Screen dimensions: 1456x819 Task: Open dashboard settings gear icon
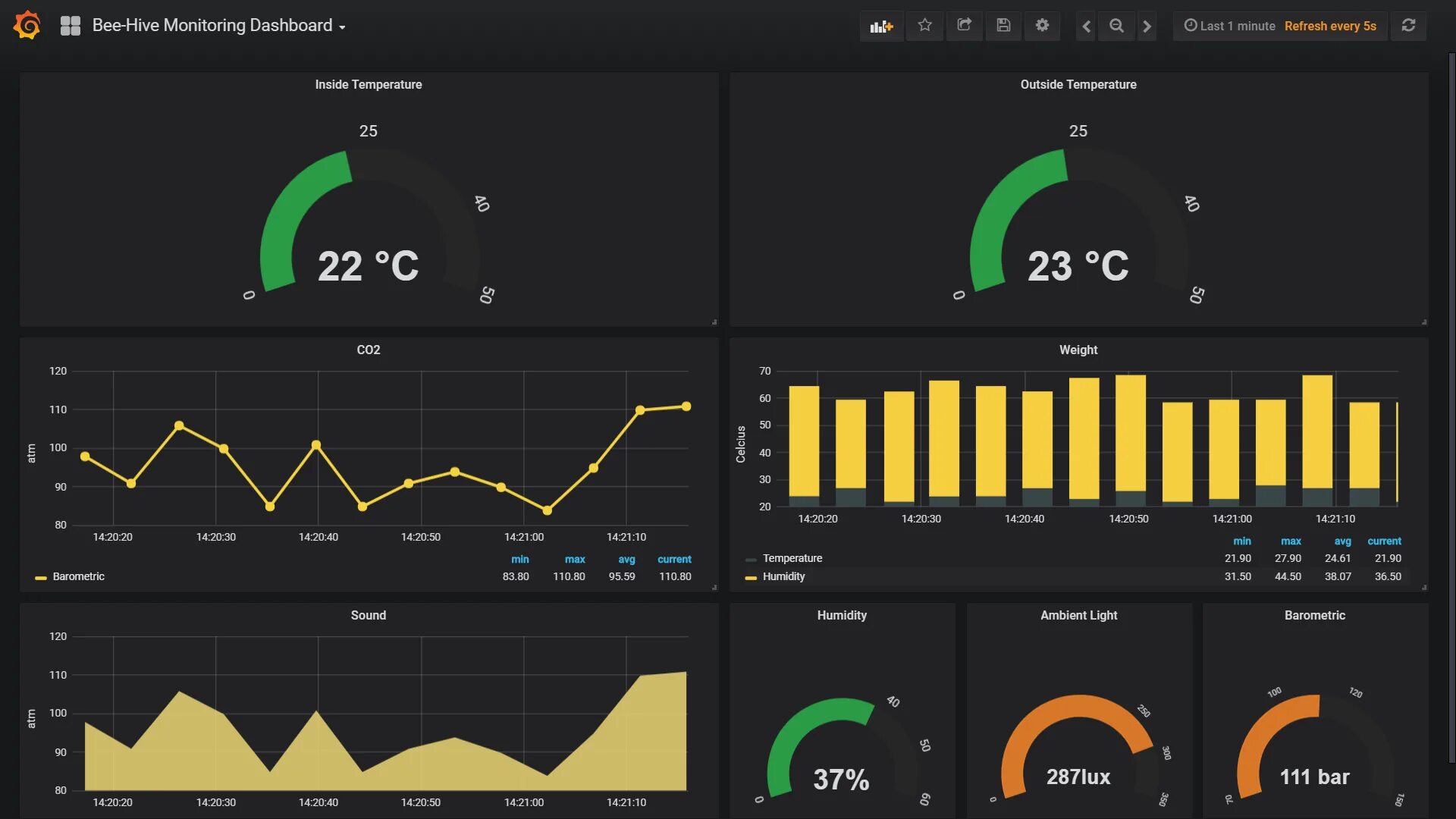click(x=1043, y=26)
